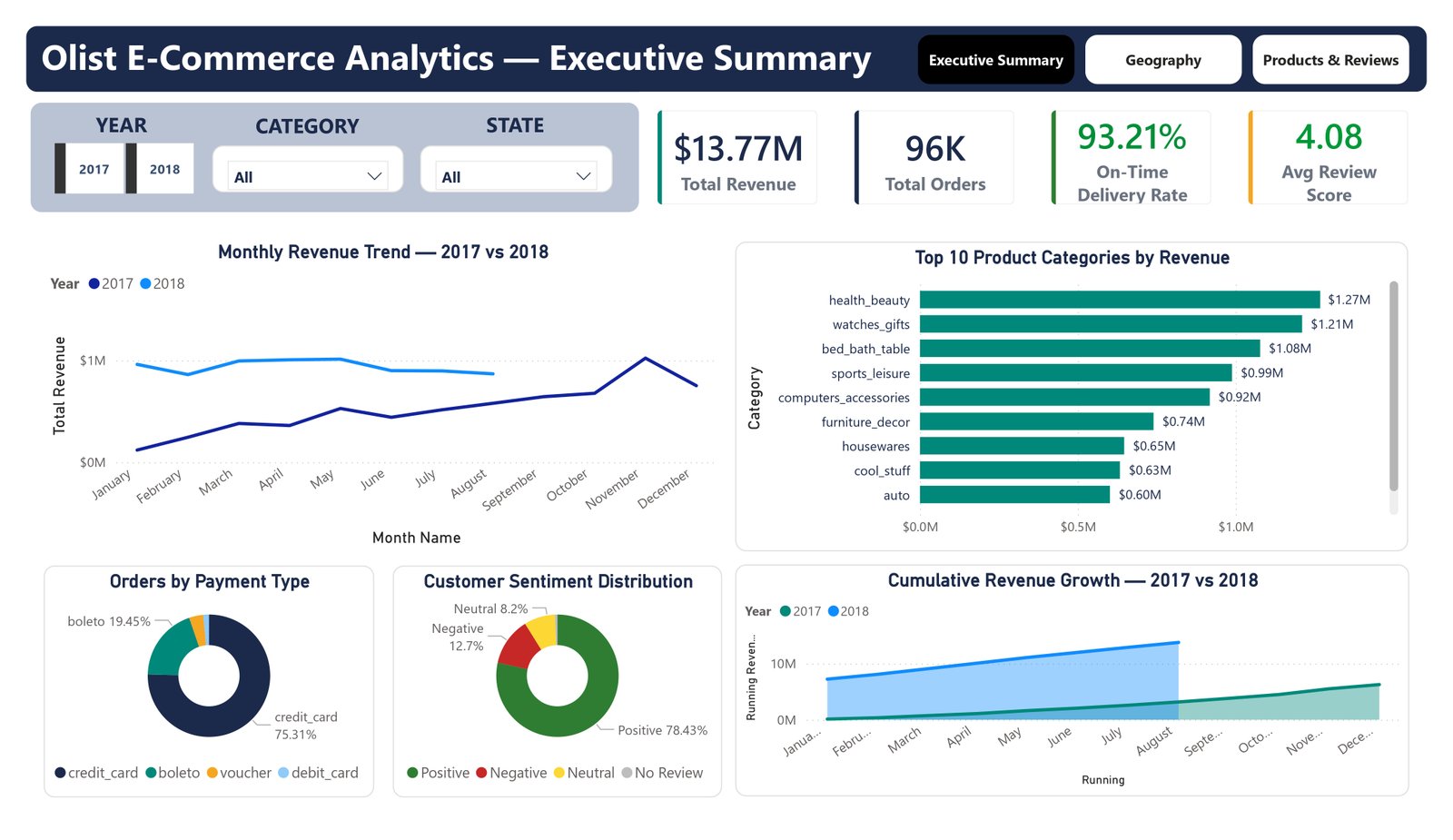This screenshot has height=840, width=1453.
Task: Click the 96K Total Orders card
Action: pyautogui.click(x=934, y=158)
